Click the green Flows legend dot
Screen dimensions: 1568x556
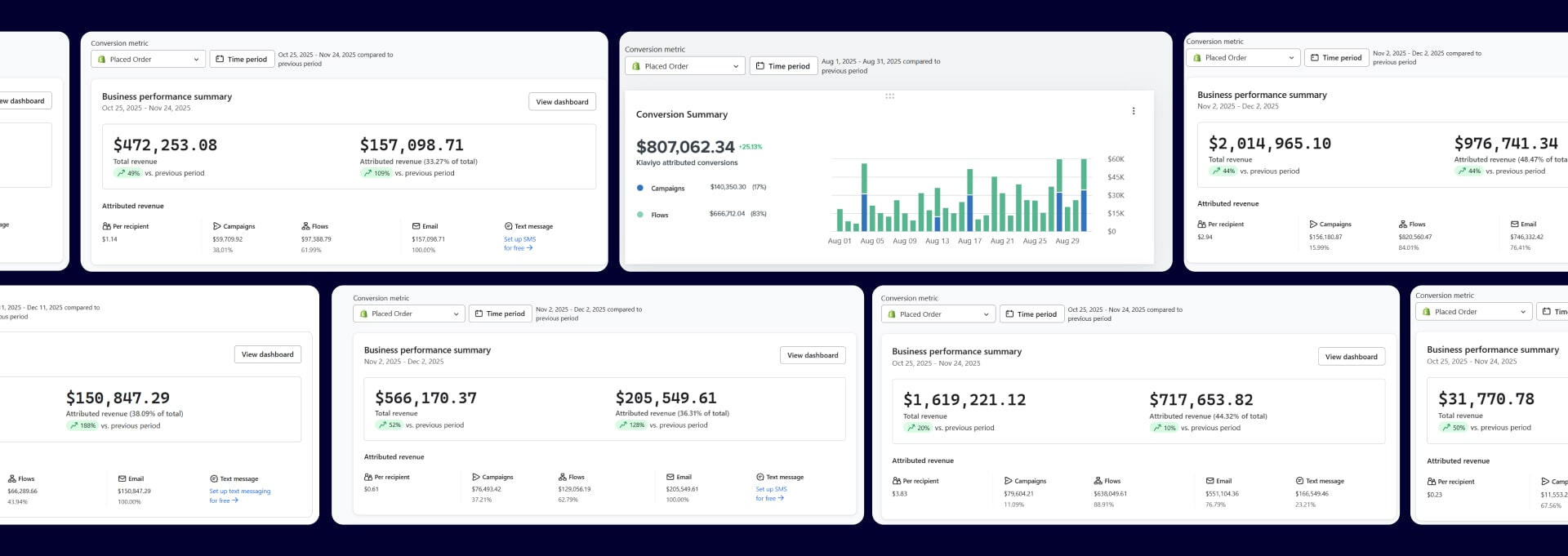(639, 215)
